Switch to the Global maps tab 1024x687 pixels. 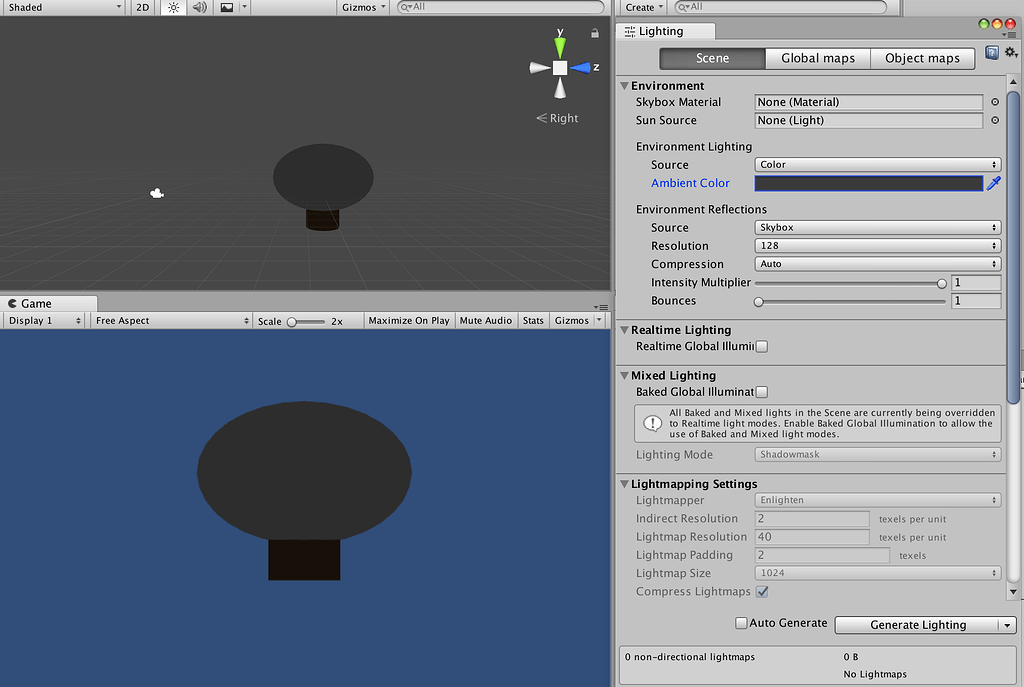pos(817,58)
